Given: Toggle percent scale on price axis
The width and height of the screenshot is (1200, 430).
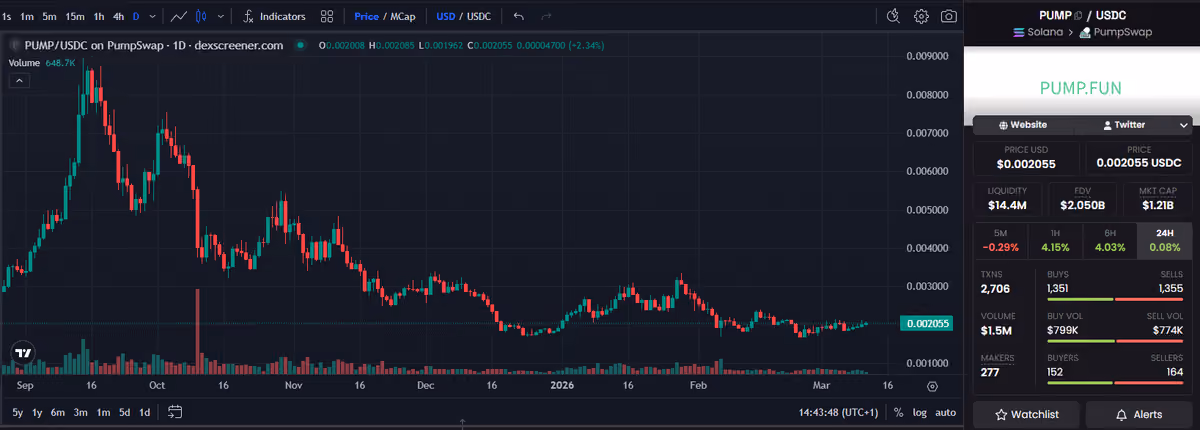Looking at the screenshot, I should pos(898,412).
